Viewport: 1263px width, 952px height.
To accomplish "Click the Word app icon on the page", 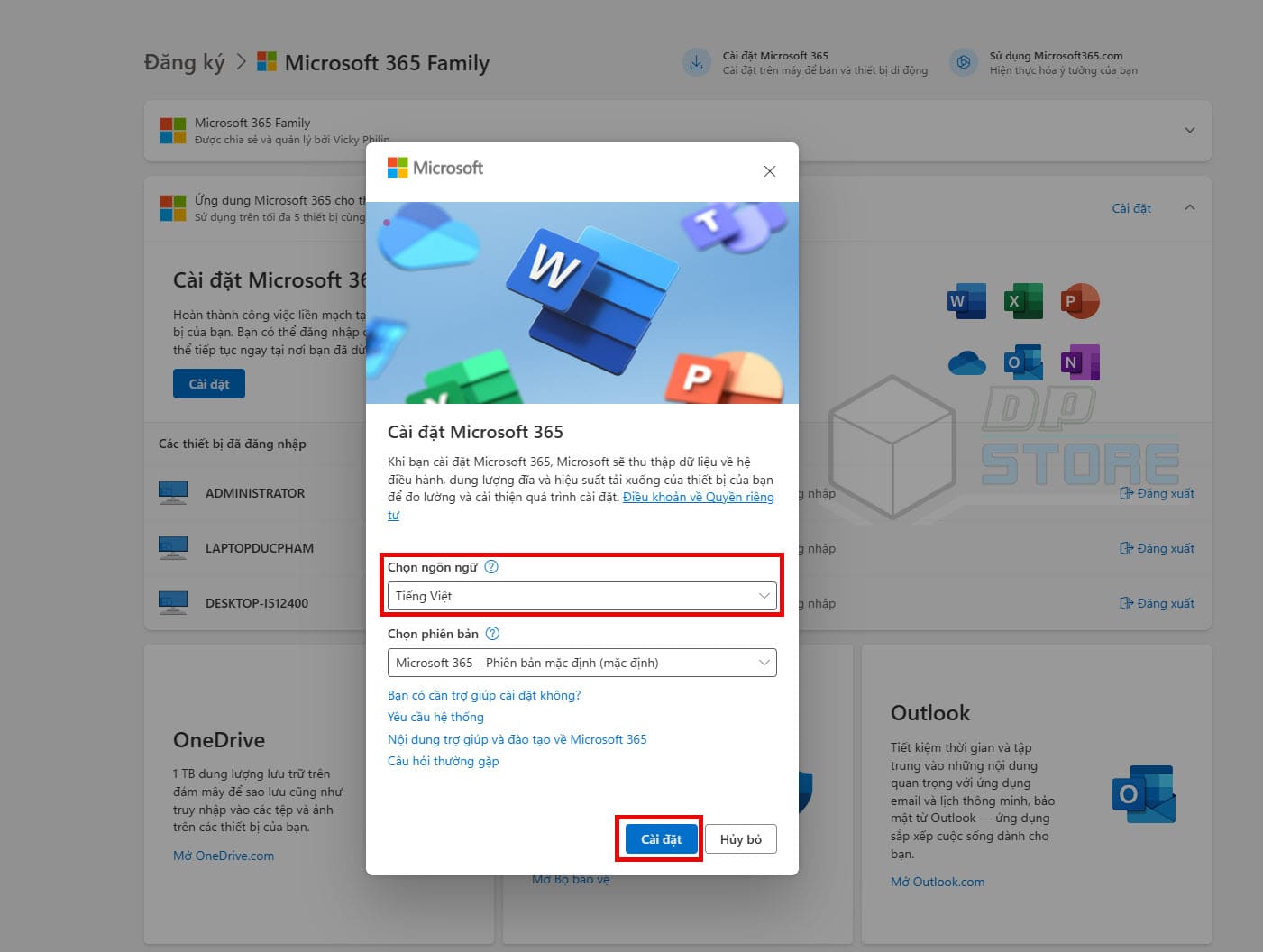I will click(x=967, y=301).
